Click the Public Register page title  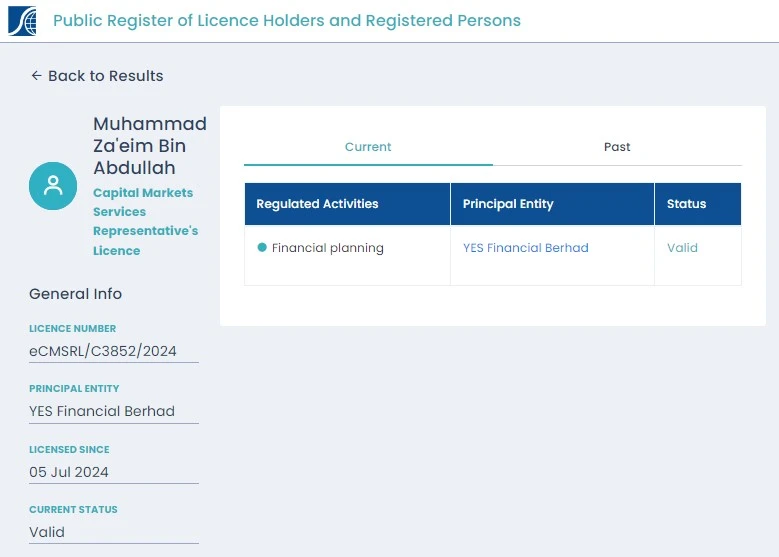[287, 21]
